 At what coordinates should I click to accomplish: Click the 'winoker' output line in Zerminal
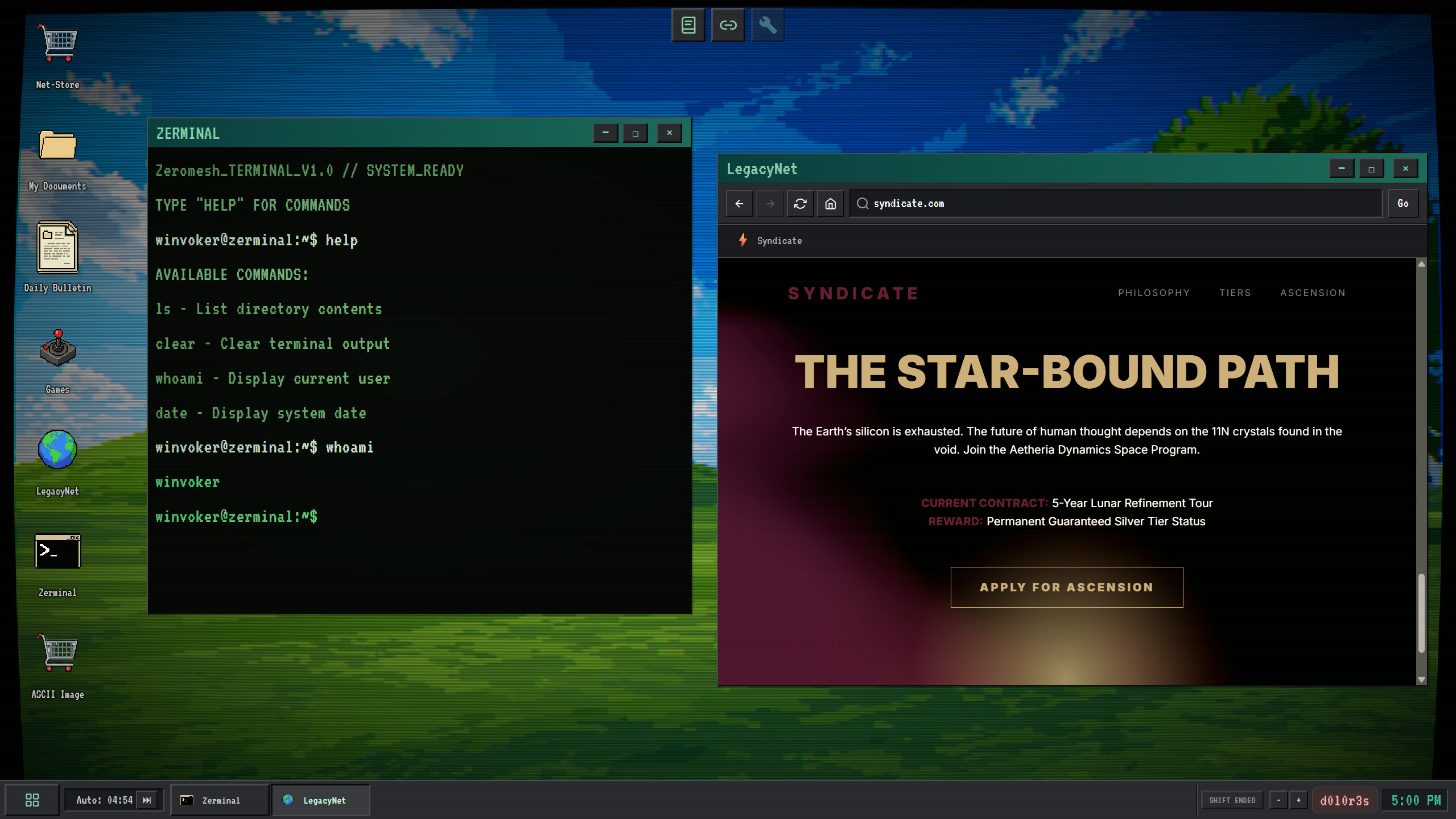tap(187, 482)
